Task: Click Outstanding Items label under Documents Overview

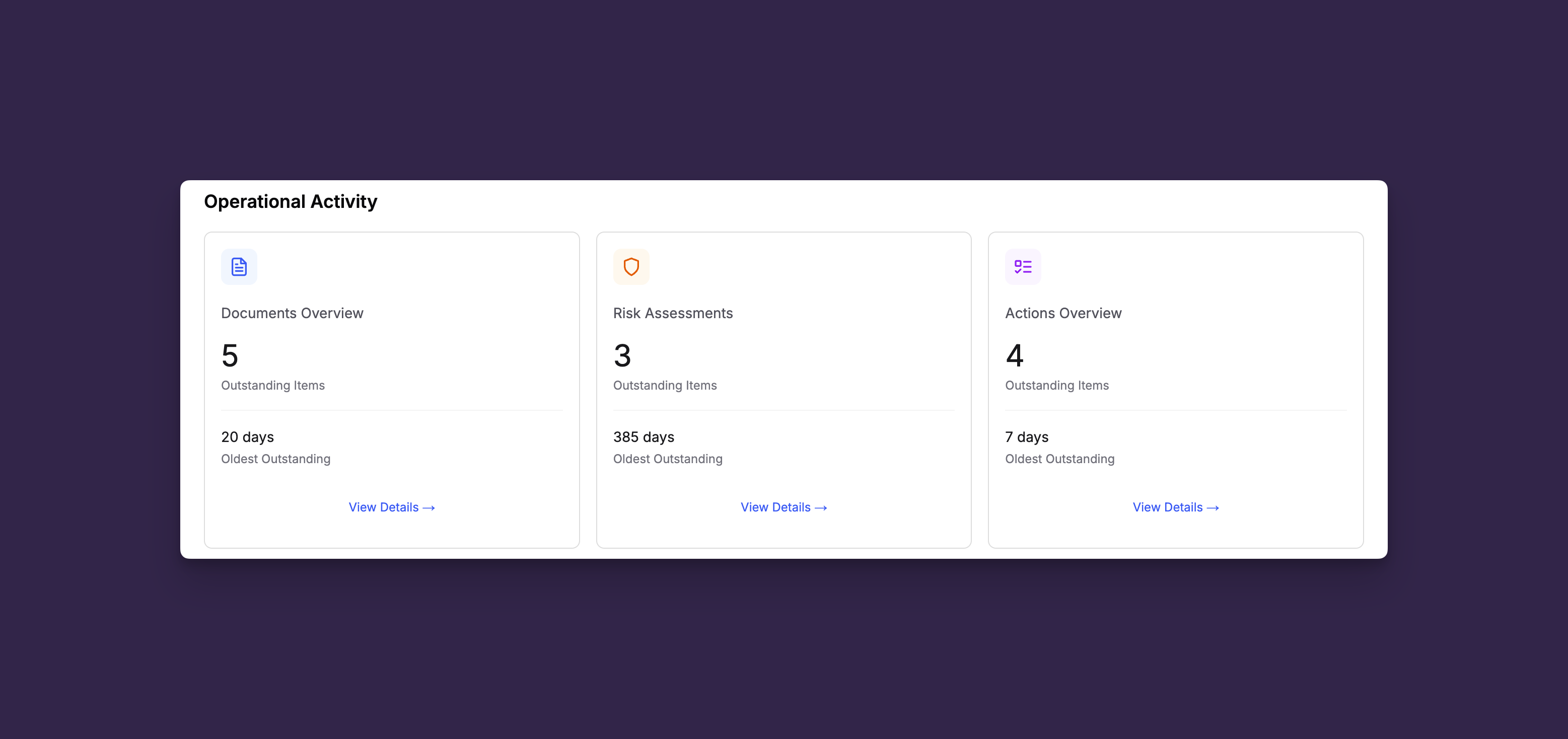Action: 273,385
